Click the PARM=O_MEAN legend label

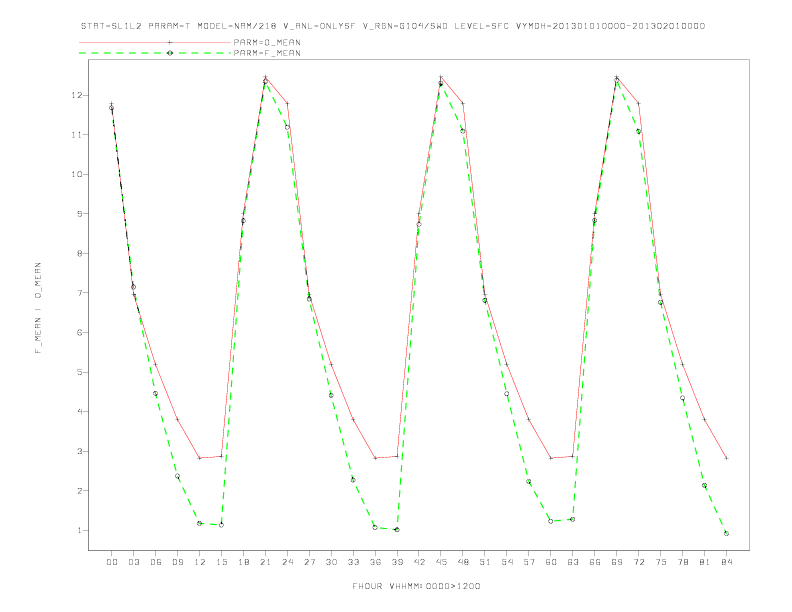tap(267, 42)
